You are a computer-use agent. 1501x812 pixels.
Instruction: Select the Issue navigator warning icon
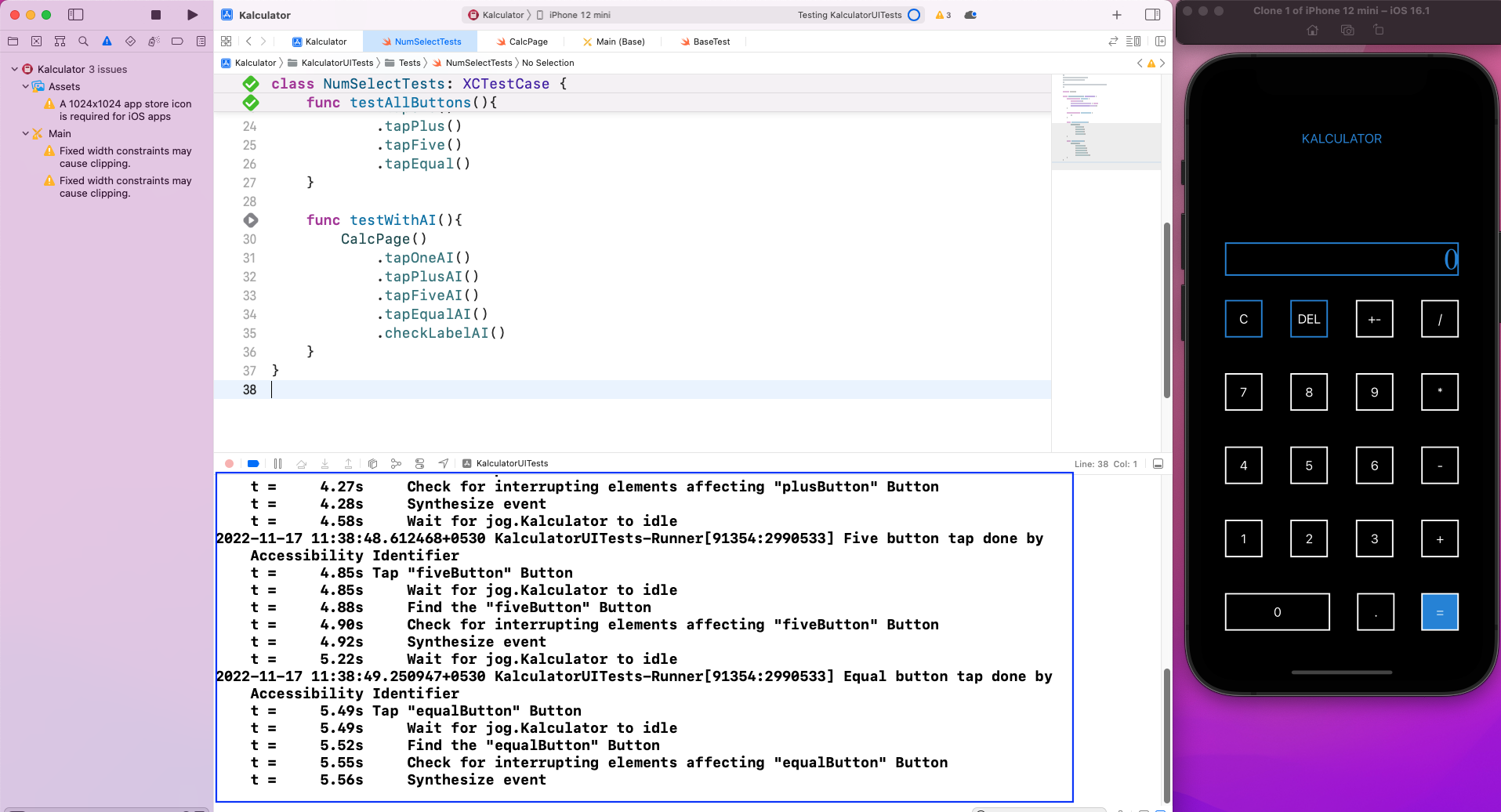tap(107, 42)
